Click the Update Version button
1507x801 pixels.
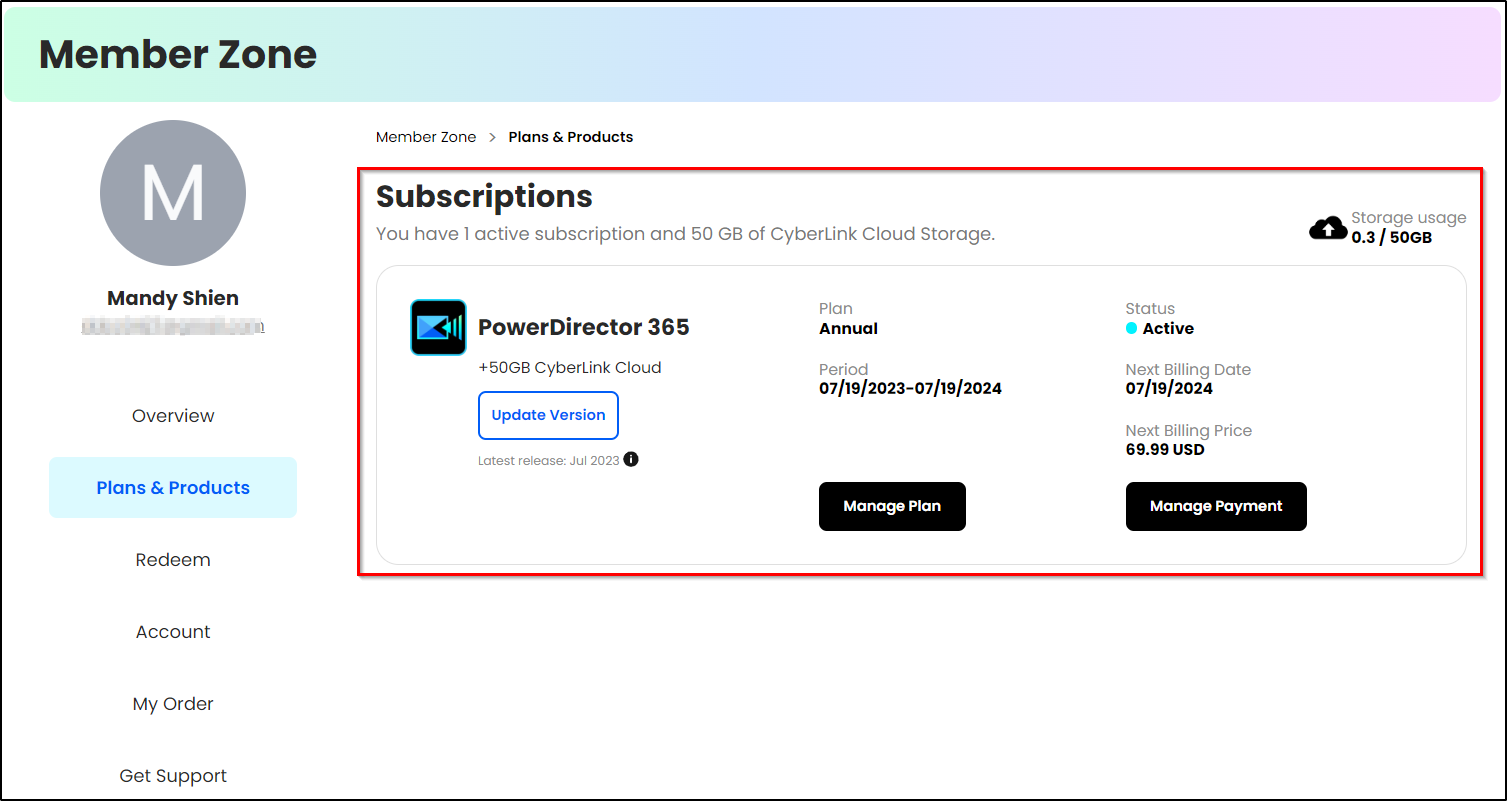(548, 415)
